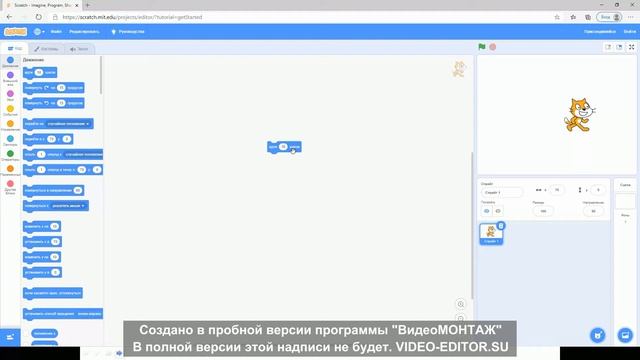The image size is (640, 360).
Task: Click the if on edge bounce block
Action: 53,293
